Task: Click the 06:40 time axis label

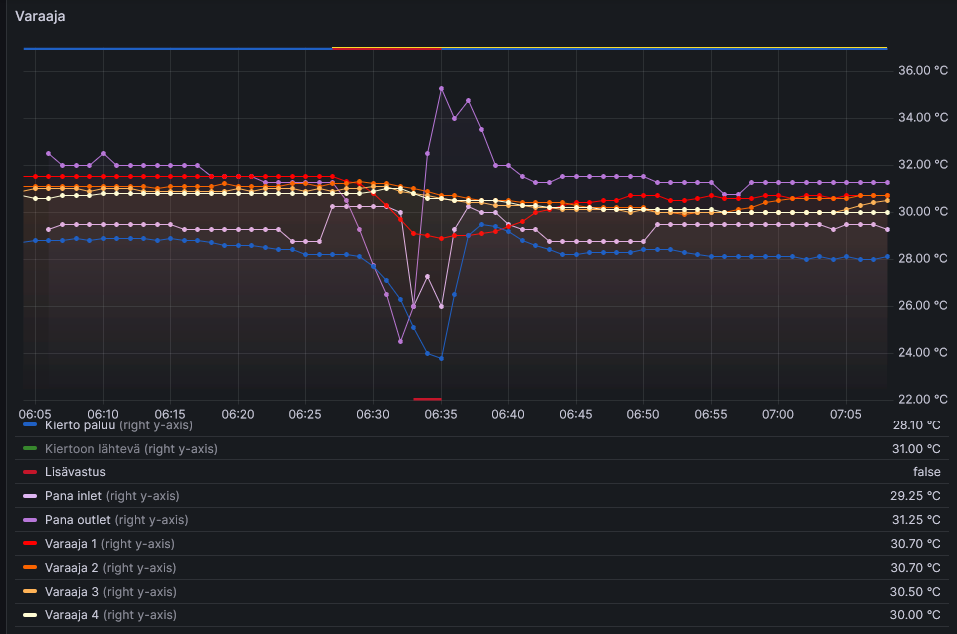Action: 508,414
